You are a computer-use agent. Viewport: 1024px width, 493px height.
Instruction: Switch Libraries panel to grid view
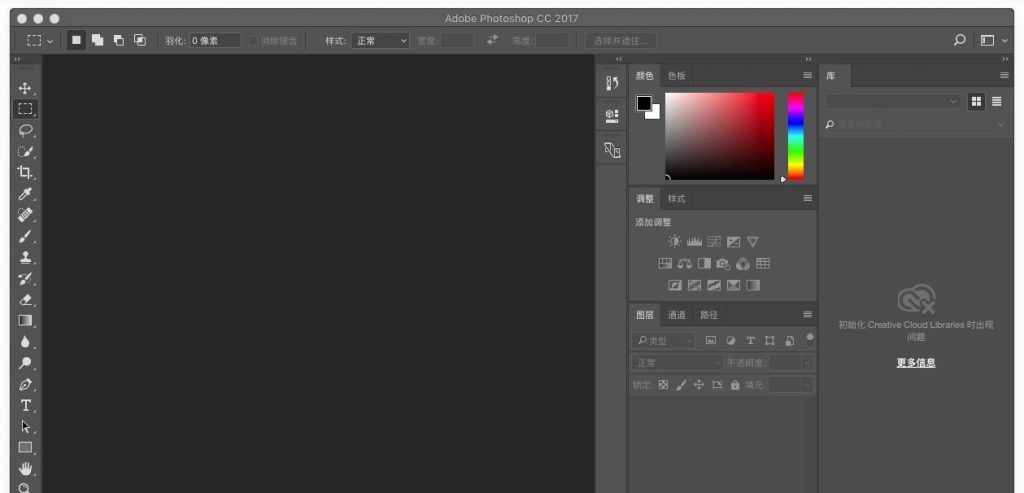click(976, 102)
